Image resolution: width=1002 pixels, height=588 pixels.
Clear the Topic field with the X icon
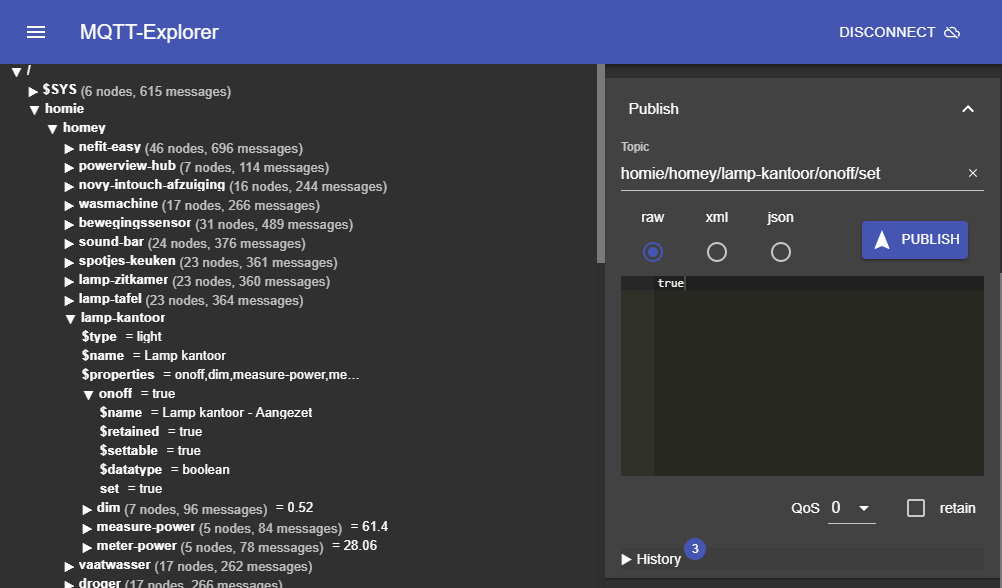coord(973,173)
